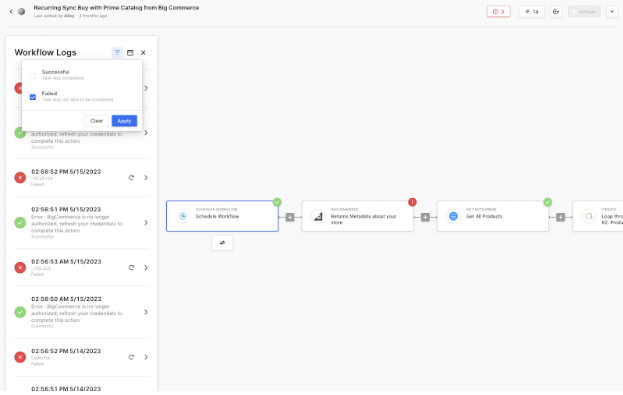
Task: Expand the 02:56:52 PM 5/15/2023 log entry
Action: pyautogui.click(x=146, y=178)
